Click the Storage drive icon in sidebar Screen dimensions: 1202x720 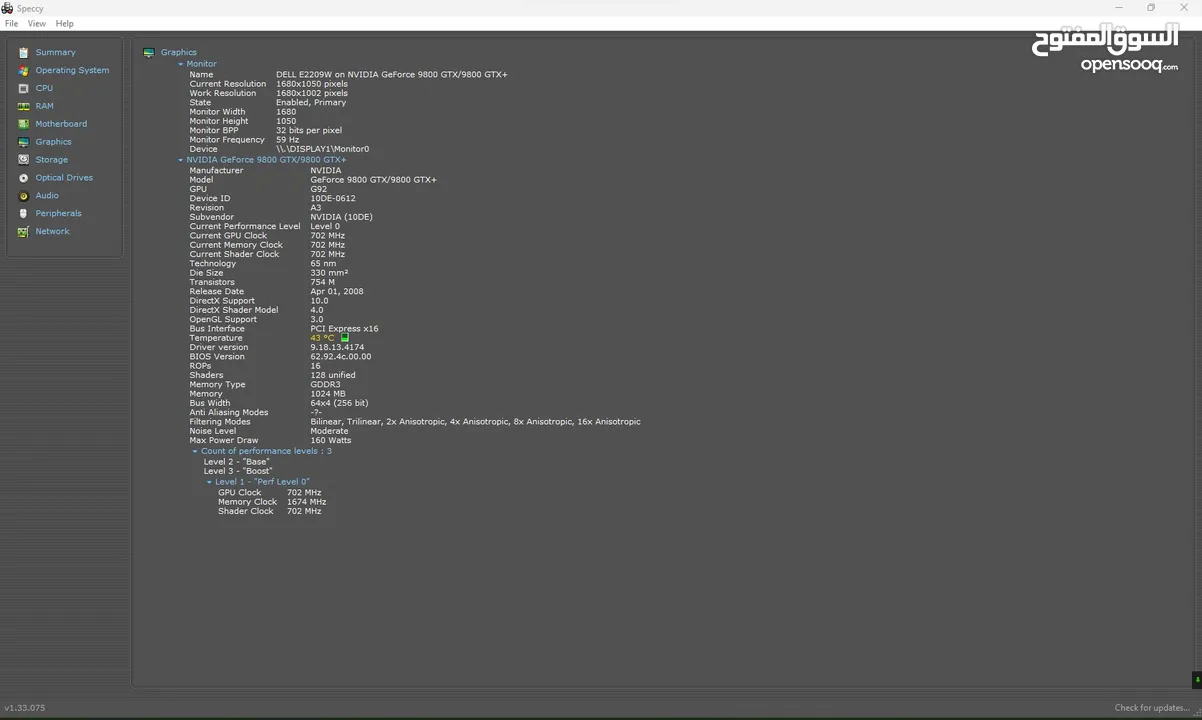(24, 160)
